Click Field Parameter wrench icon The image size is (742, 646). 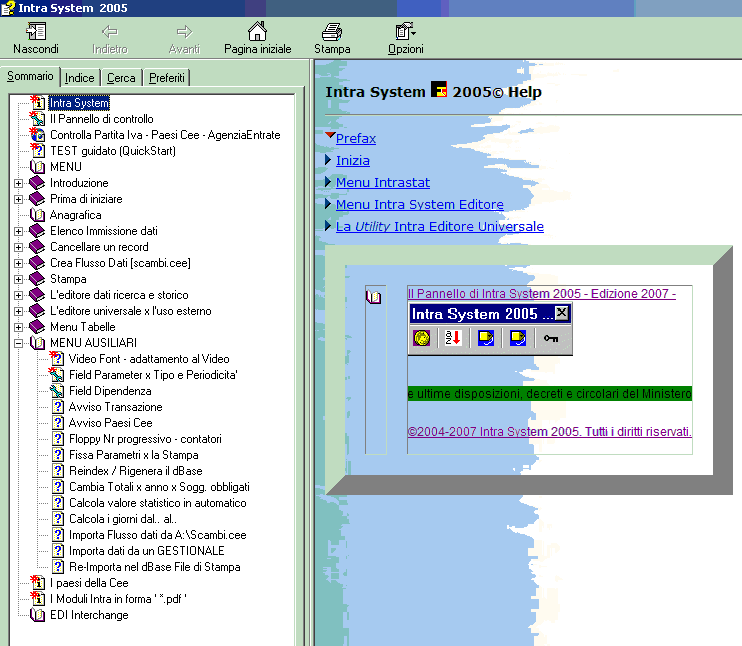coord(57,375)
